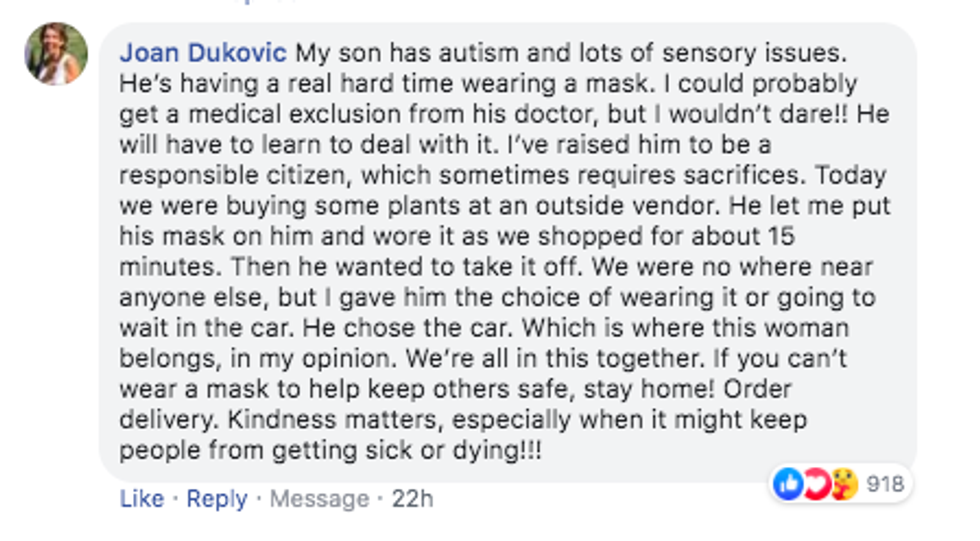Click the text "We're all in this together"
Viewport: 980px width, 541px height.
(492, 359)
